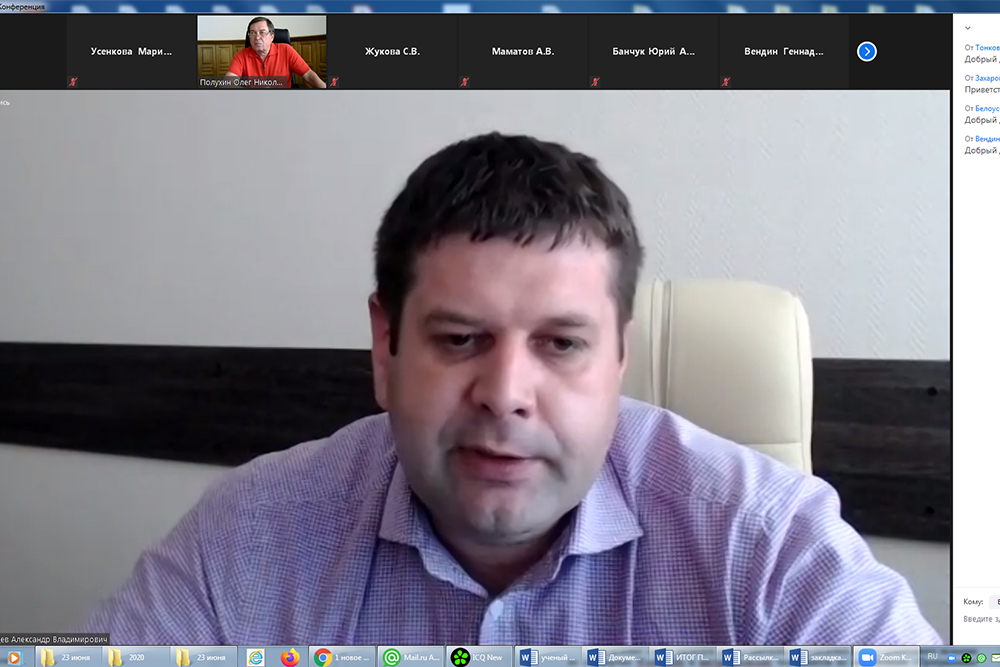Open first 23 июня folder in taskbar

(68, 657)
